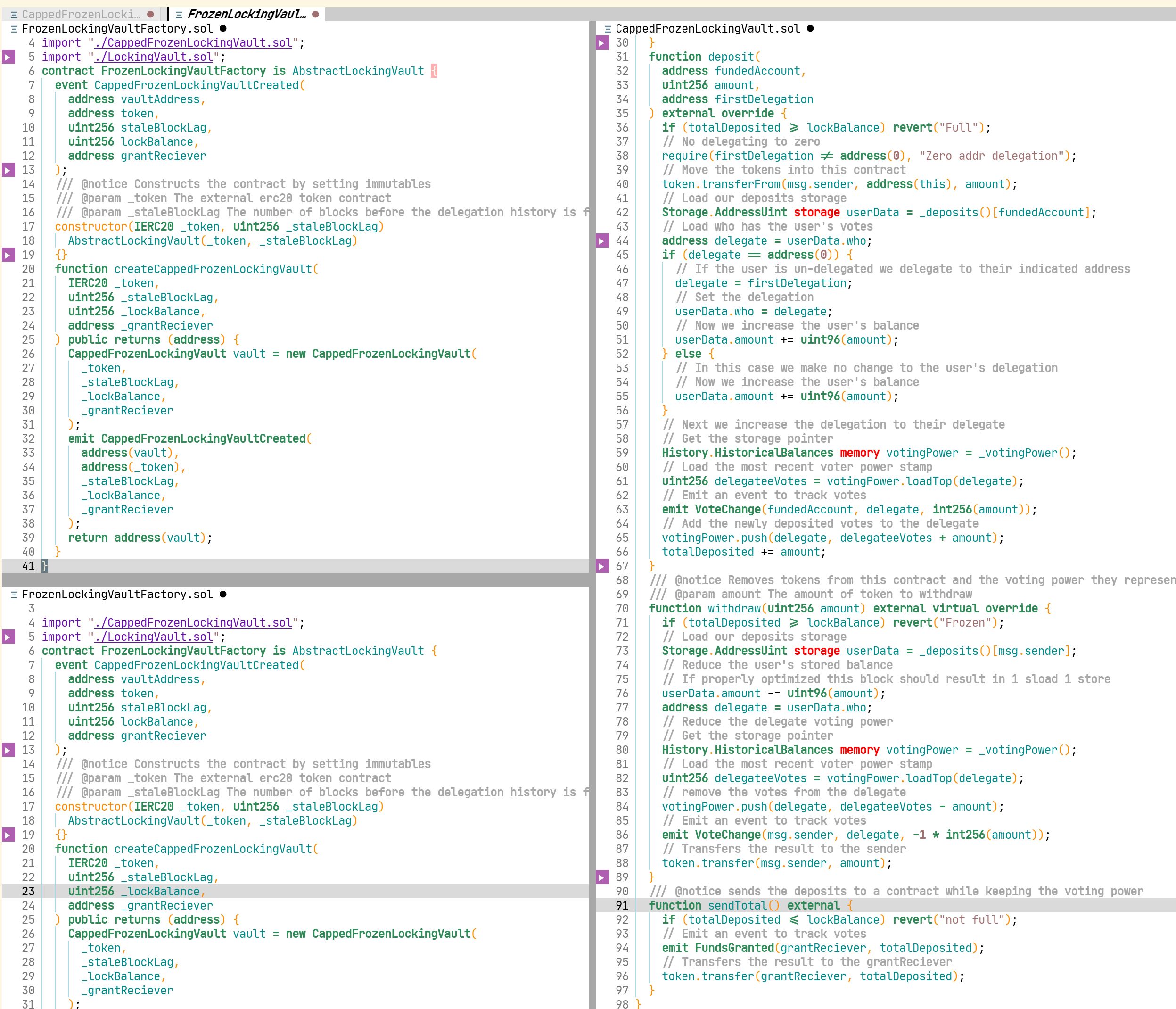1176x1009 pixels.
Task: Expand the fold marker at line 19 in the top-left pane
Action: click(8, 255)
